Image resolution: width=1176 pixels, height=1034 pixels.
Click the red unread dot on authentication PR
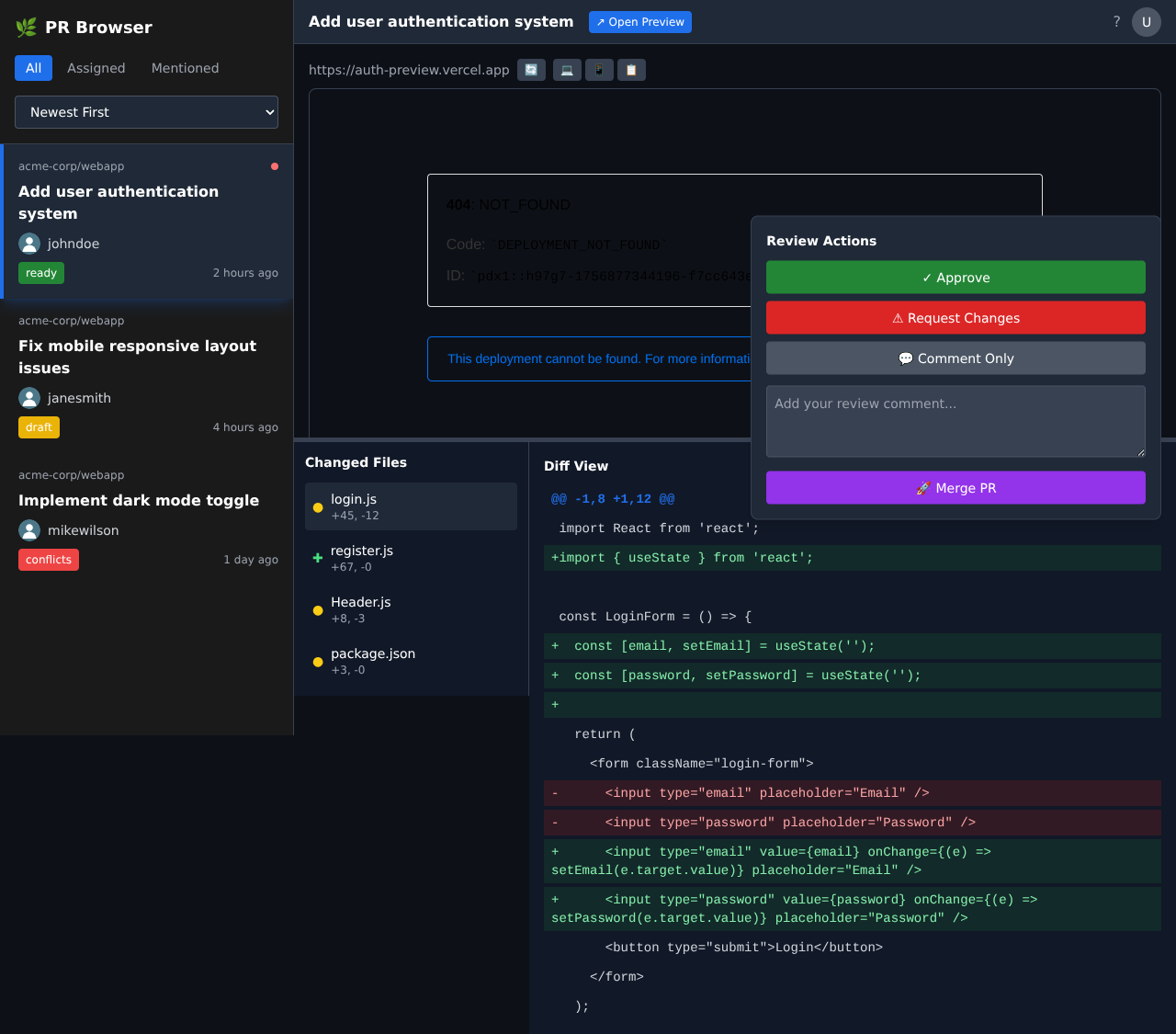[275, 166]
